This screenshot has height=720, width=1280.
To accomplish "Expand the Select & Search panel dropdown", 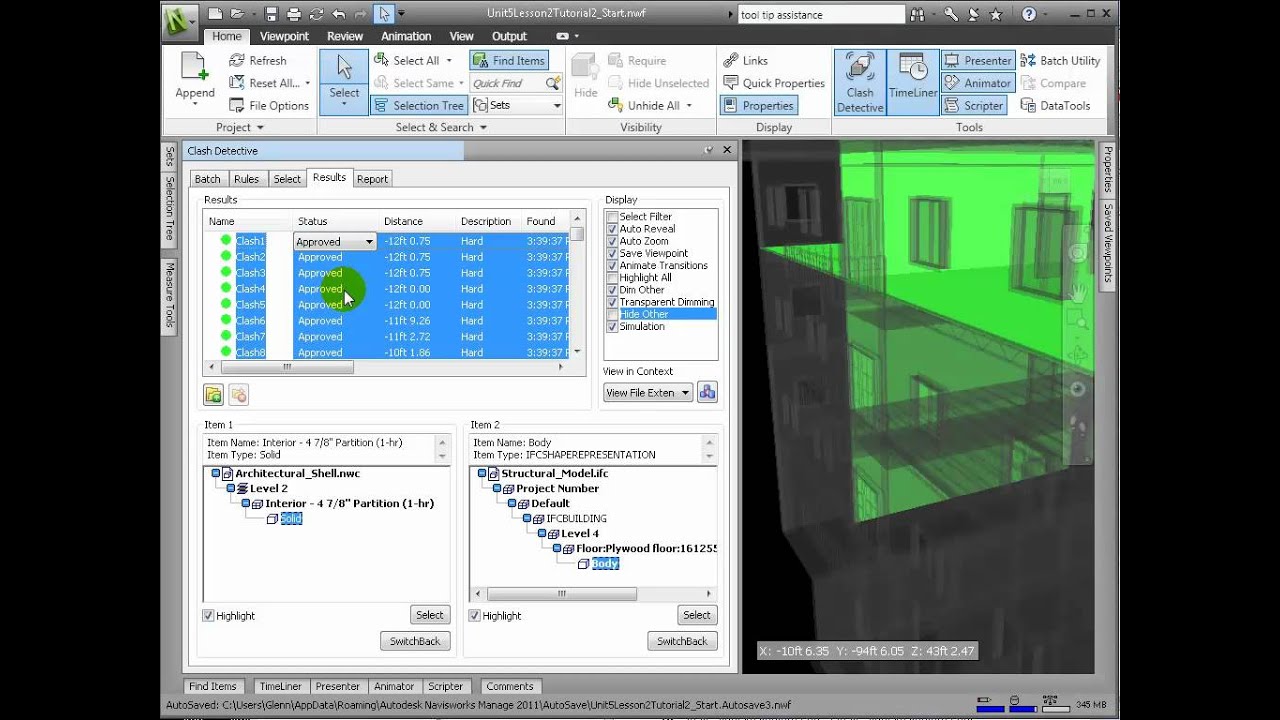I will coord(483,128).
